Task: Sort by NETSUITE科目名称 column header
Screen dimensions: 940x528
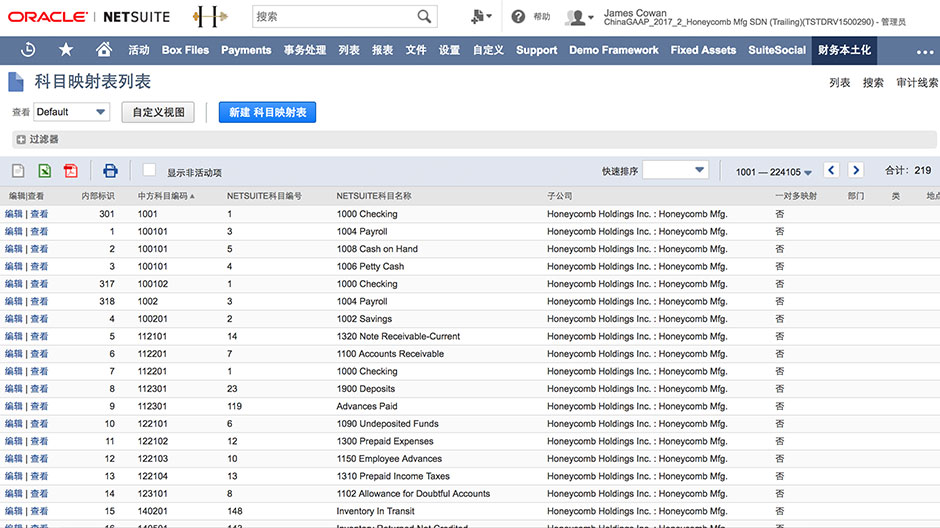Action: (373, 196)
